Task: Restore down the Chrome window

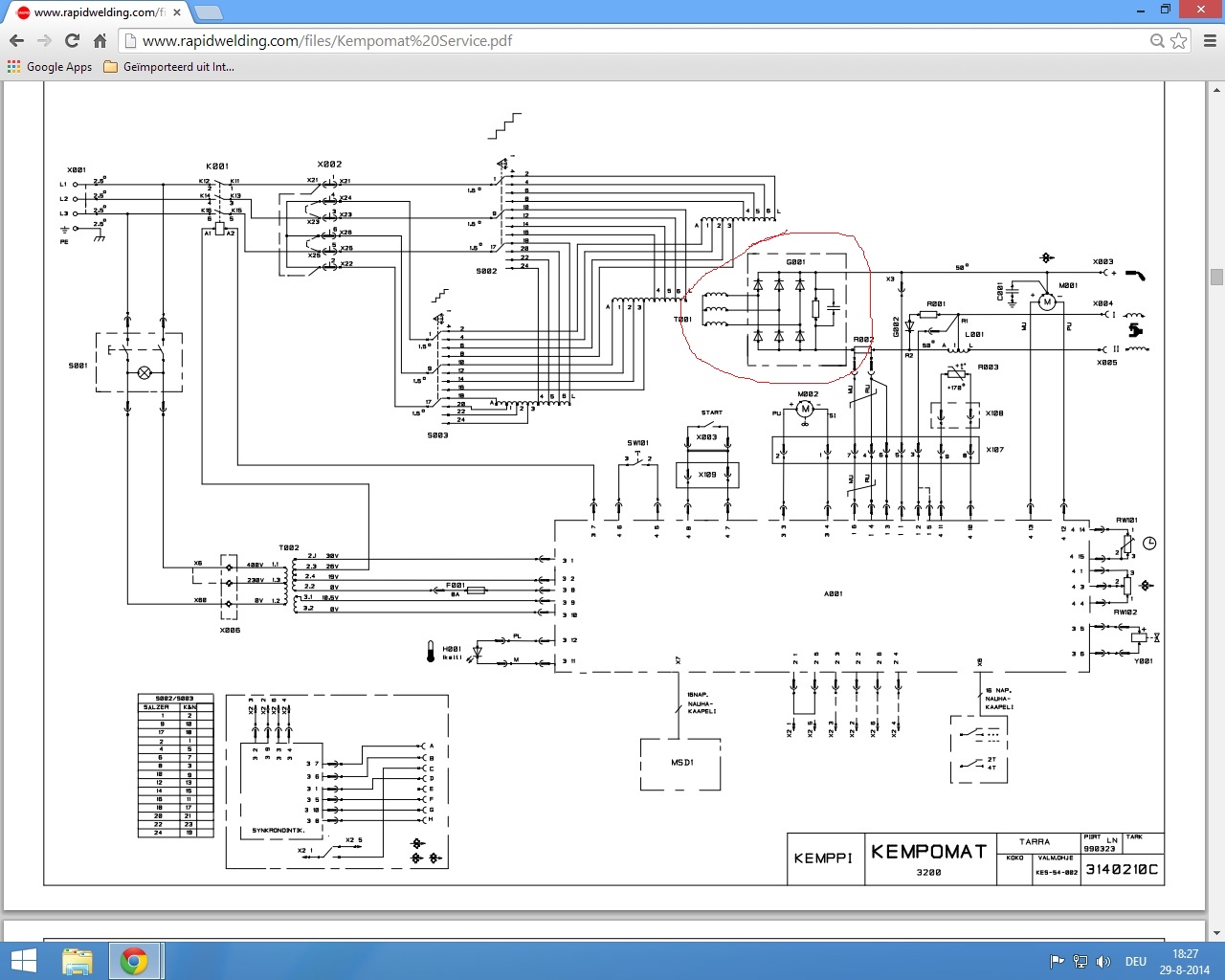Action: [1166, 10]
